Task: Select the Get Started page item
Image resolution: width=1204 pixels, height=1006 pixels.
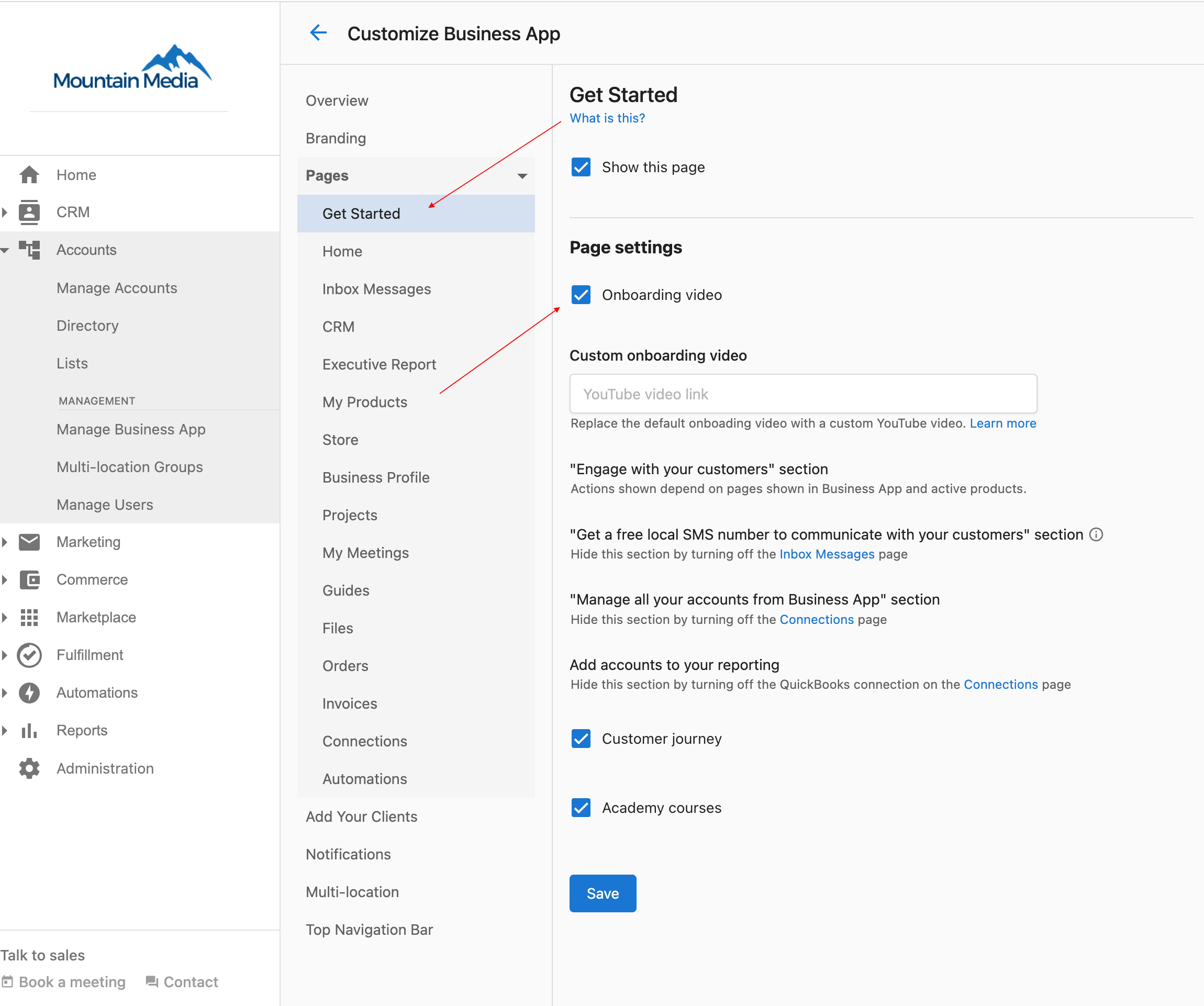Action: click(x=416, y=213)
